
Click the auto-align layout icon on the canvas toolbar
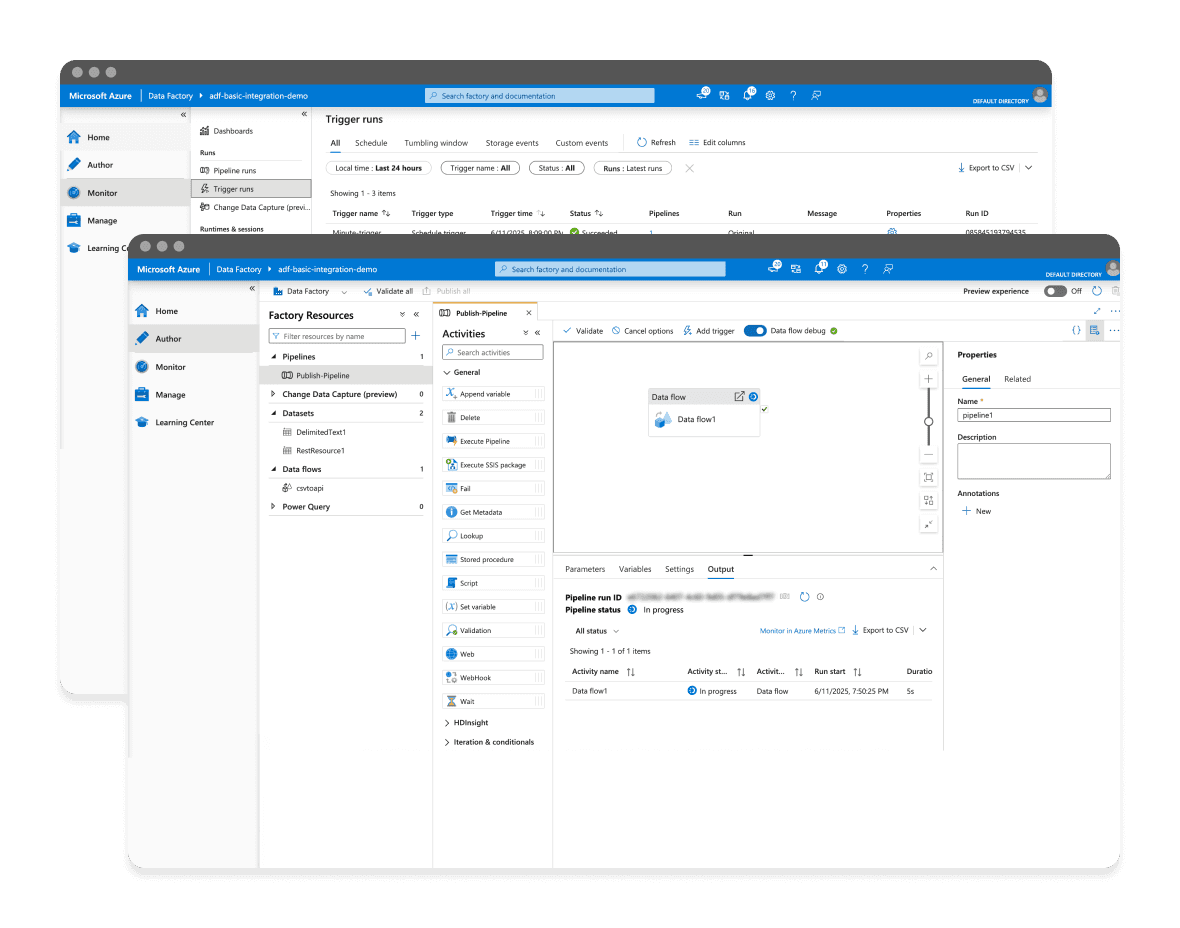(928, 501)
